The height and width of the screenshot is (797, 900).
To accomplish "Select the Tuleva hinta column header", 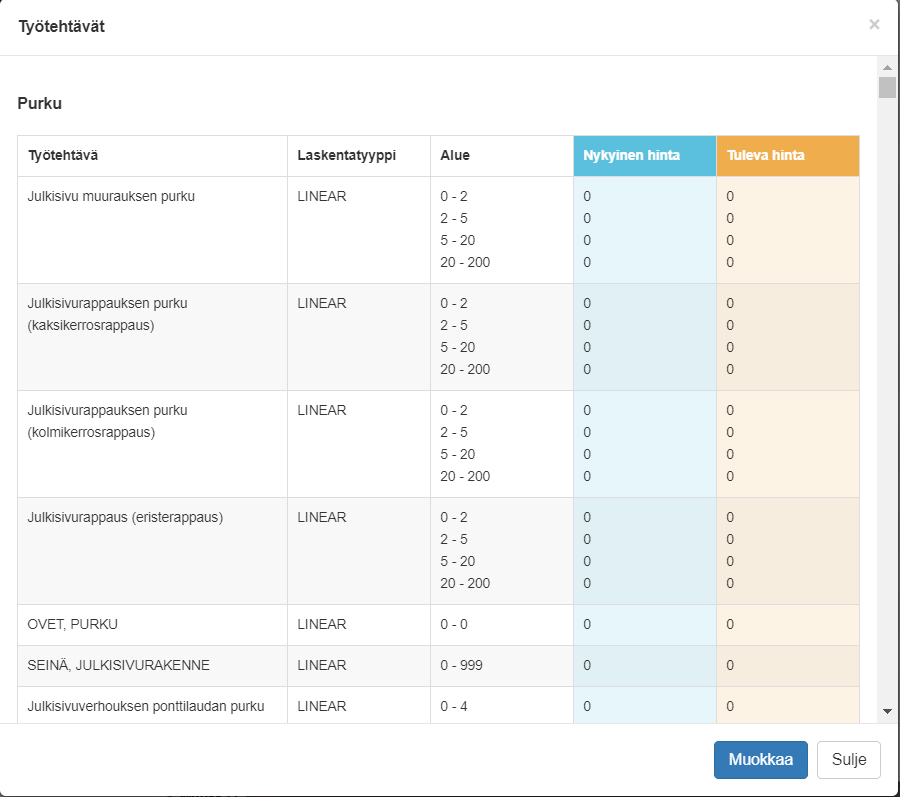I will [787, 156].
